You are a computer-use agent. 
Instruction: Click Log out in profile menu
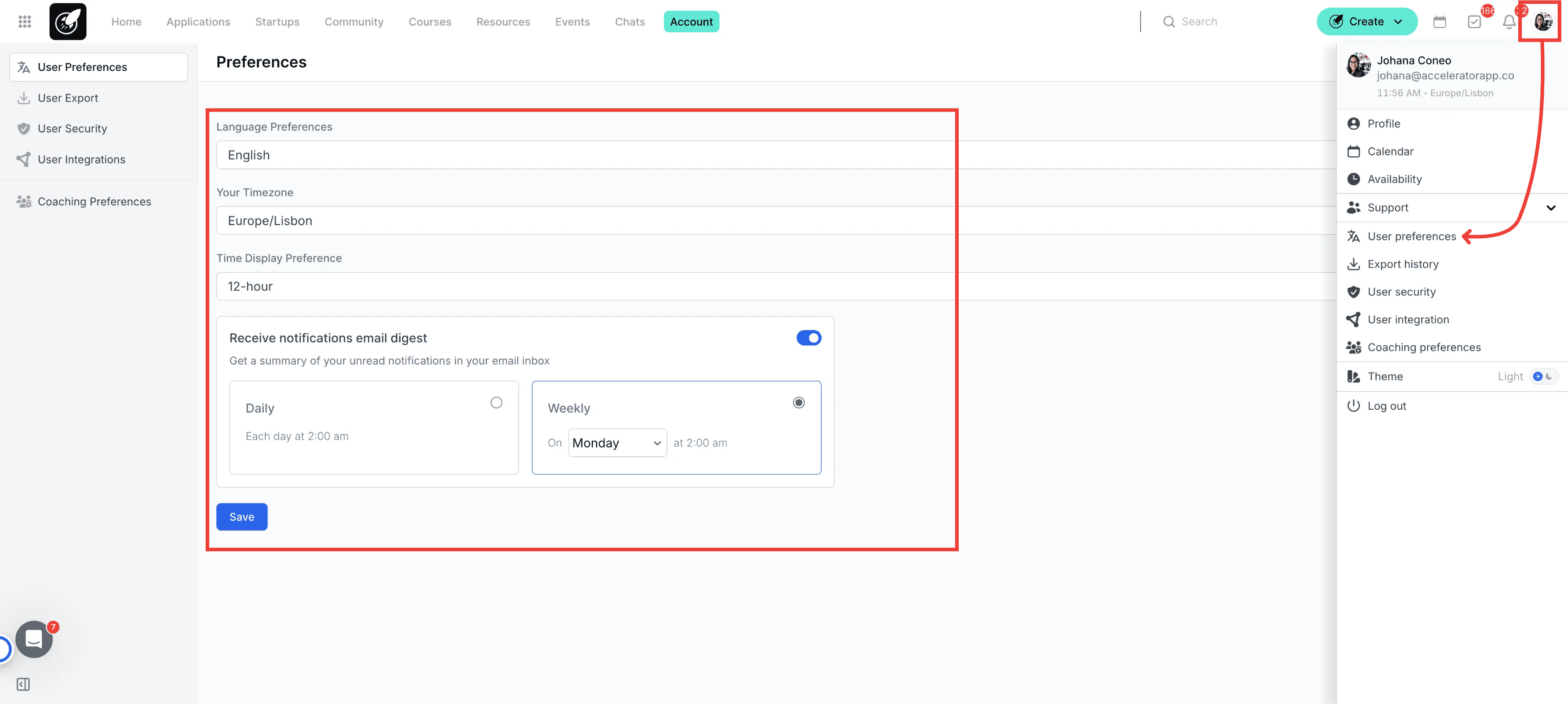[1386, 406]
